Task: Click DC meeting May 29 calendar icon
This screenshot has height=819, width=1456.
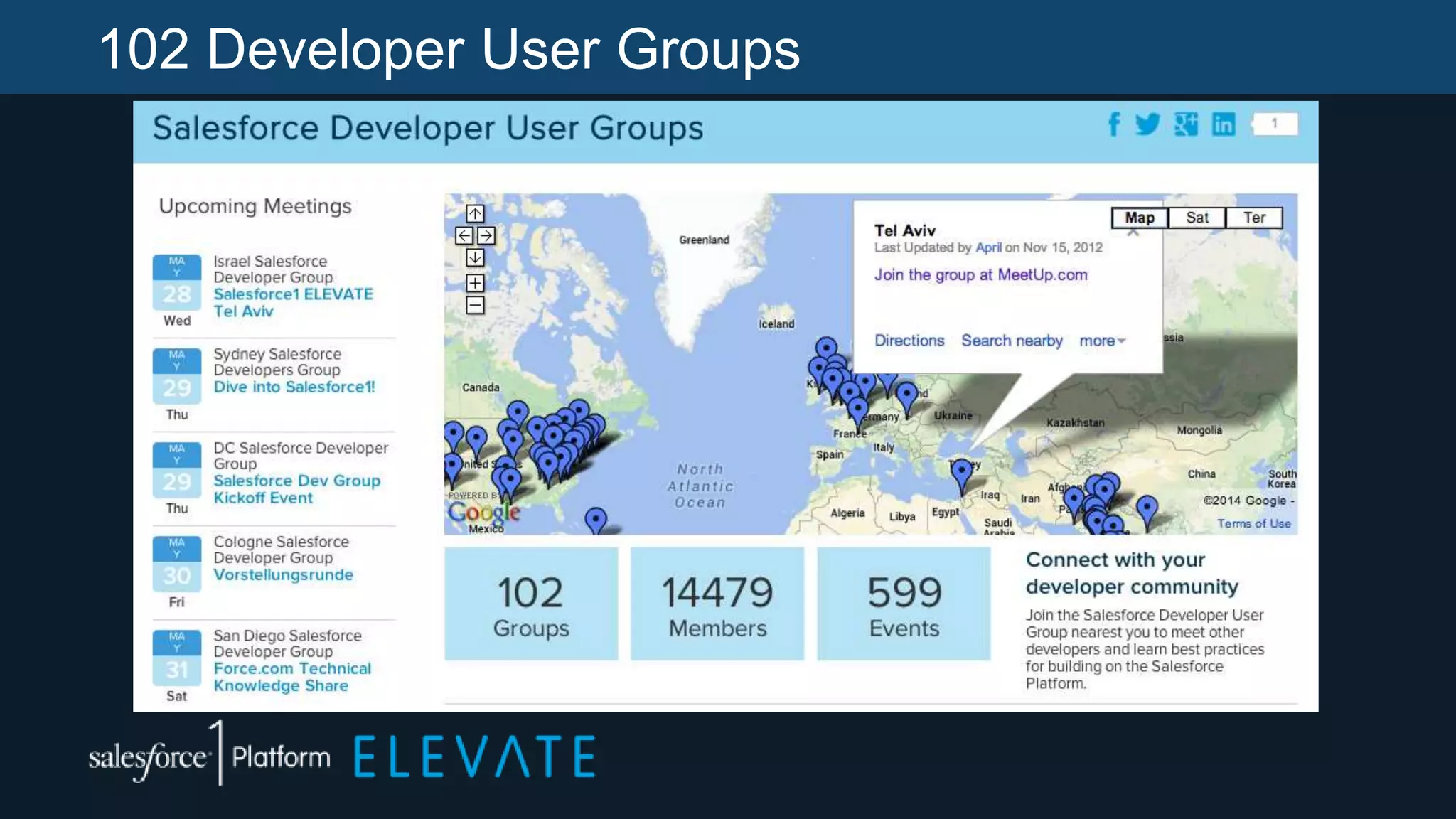Action: click(177, 470)
